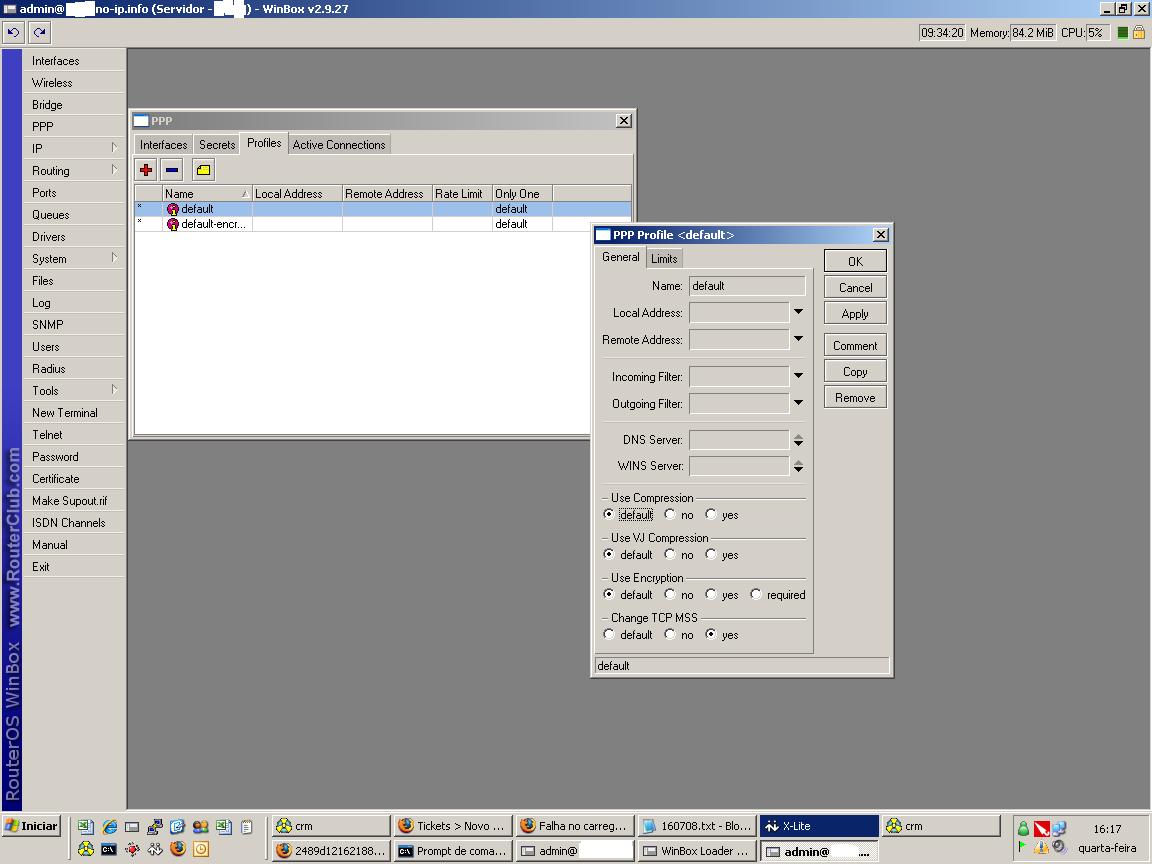Viewport: 1152px width, 864px height.
Task: Expand the Local Address dropdown arrow
Action: coord(798,312)
